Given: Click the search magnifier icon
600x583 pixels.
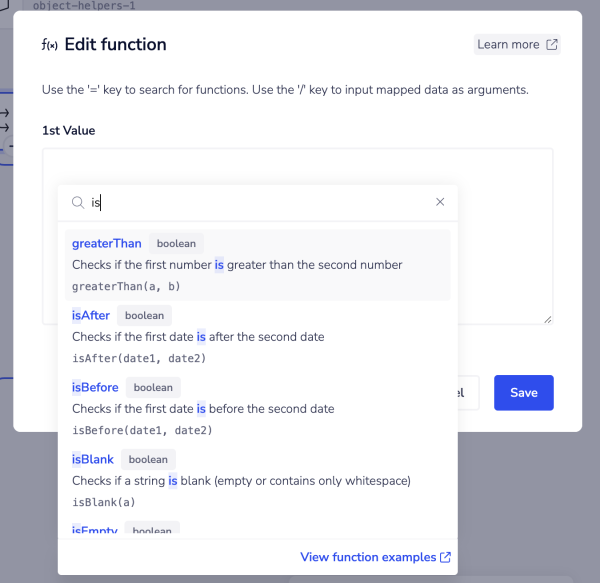Looking at the screenshot, I should coord(77,202).
